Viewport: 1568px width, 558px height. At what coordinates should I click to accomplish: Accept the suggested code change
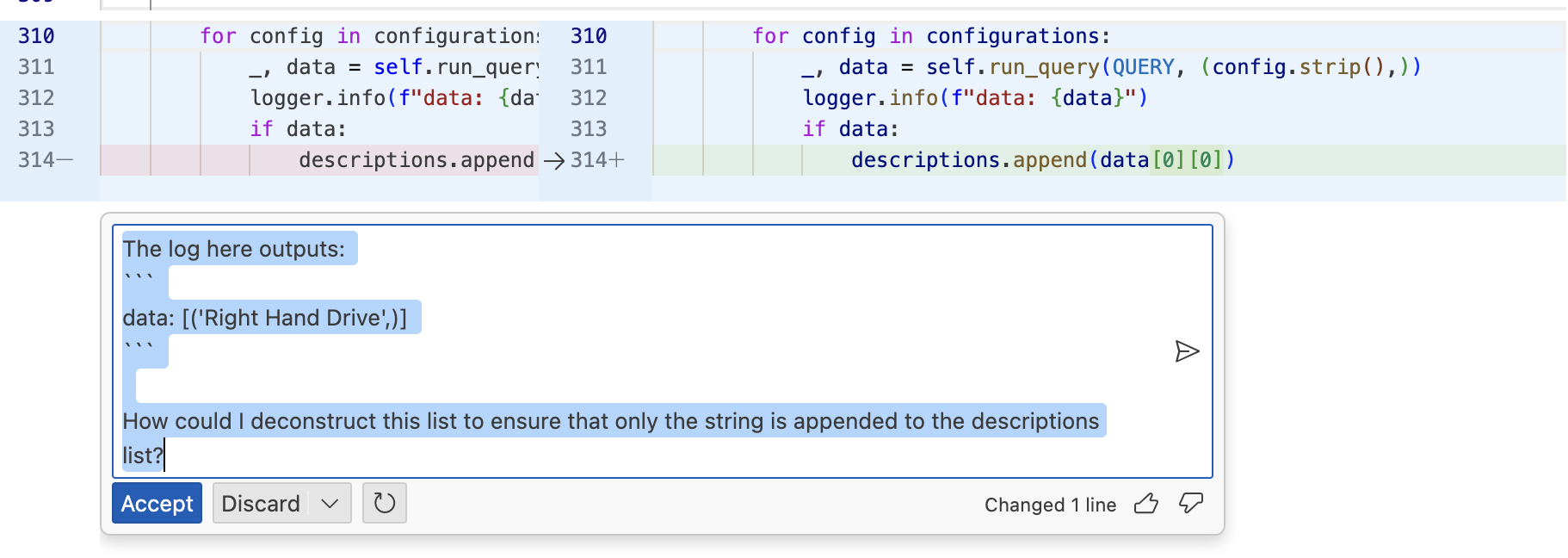pyautogui.click(x=157, y=503)
